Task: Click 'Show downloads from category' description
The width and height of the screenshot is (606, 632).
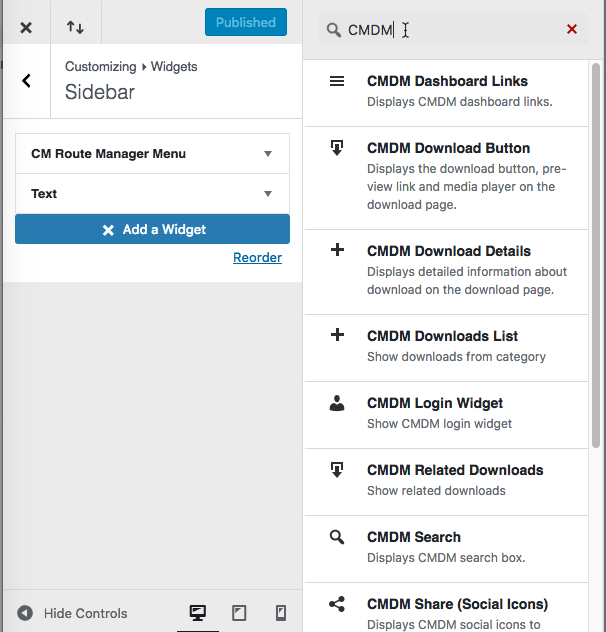Action: coord(456,357)
